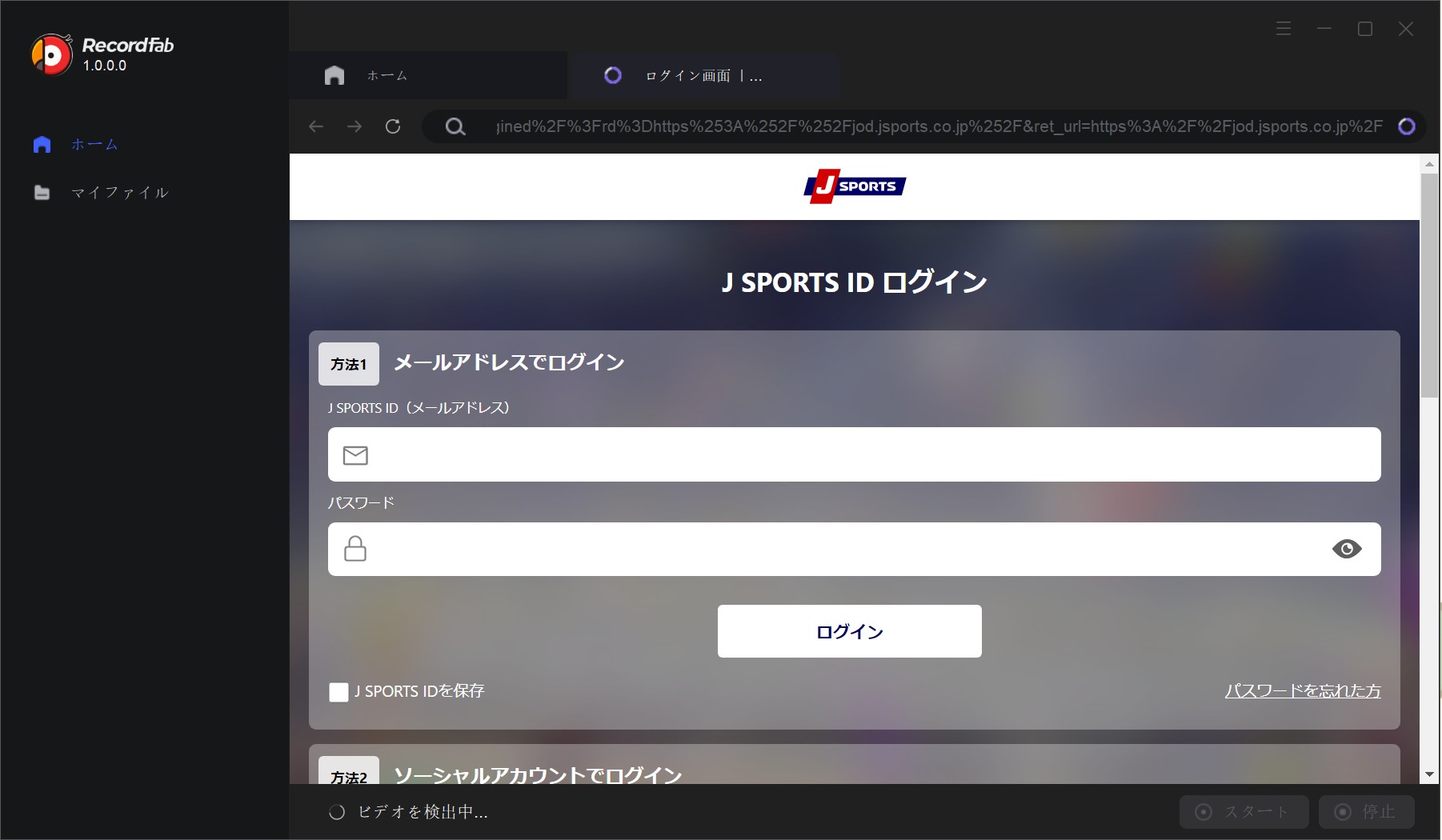Click the RecordFab logo icon
The image size is (1442, 840).
pyautogui.click(x=52, y=54)
